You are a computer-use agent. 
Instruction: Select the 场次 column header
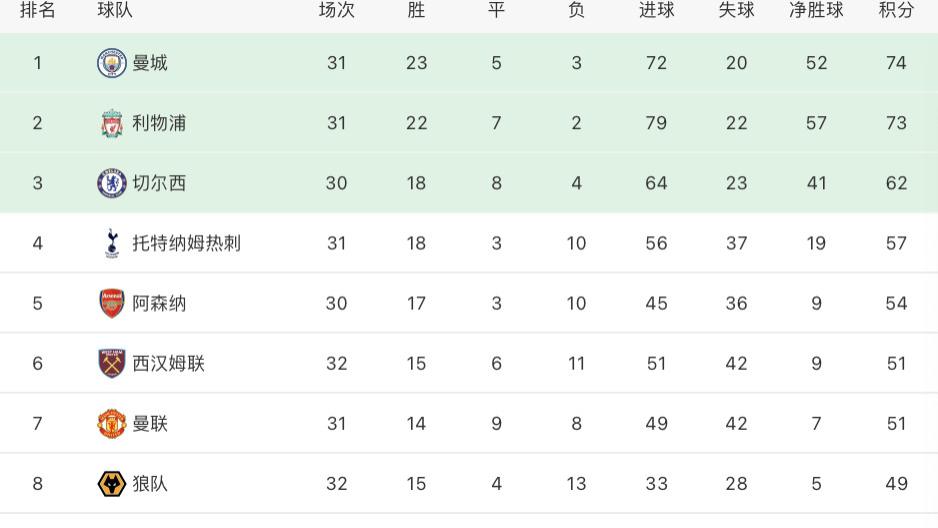tap(336, 10)
